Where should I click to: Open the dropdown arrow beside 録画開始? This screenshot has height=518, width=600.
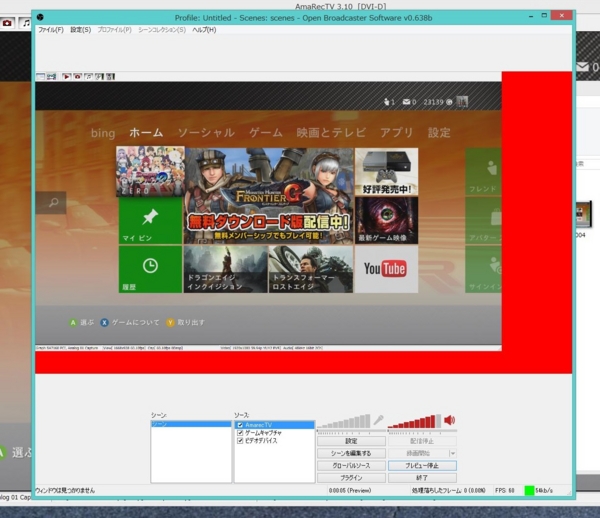(453, 453)
